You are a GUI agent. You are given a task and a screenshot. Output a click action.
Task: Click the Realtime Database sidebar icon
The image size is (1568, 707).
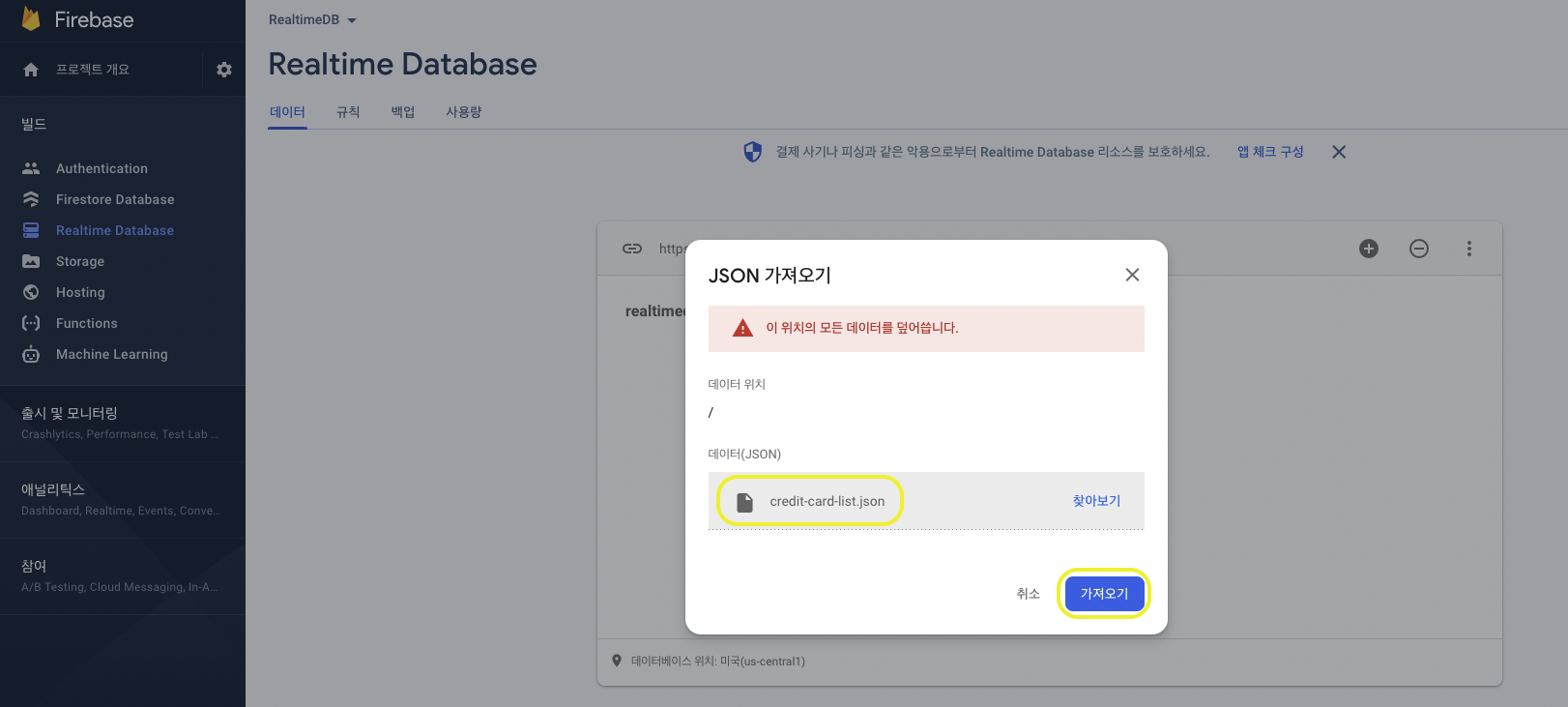tap(31, 230)
